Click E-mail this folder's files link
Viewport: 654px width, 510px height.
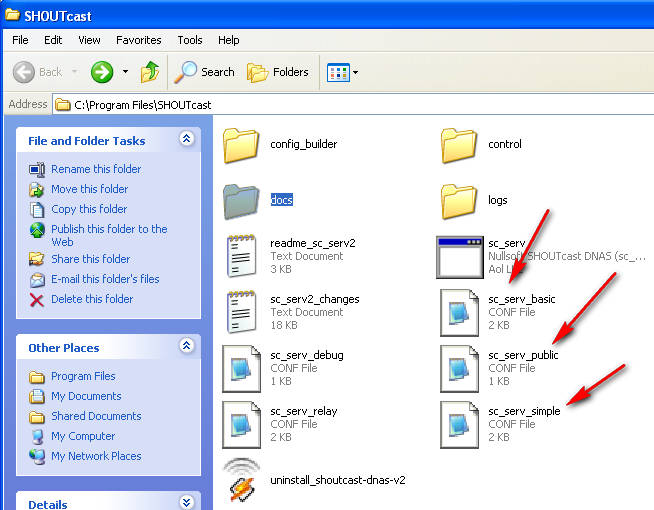click(x=105, y=279)
